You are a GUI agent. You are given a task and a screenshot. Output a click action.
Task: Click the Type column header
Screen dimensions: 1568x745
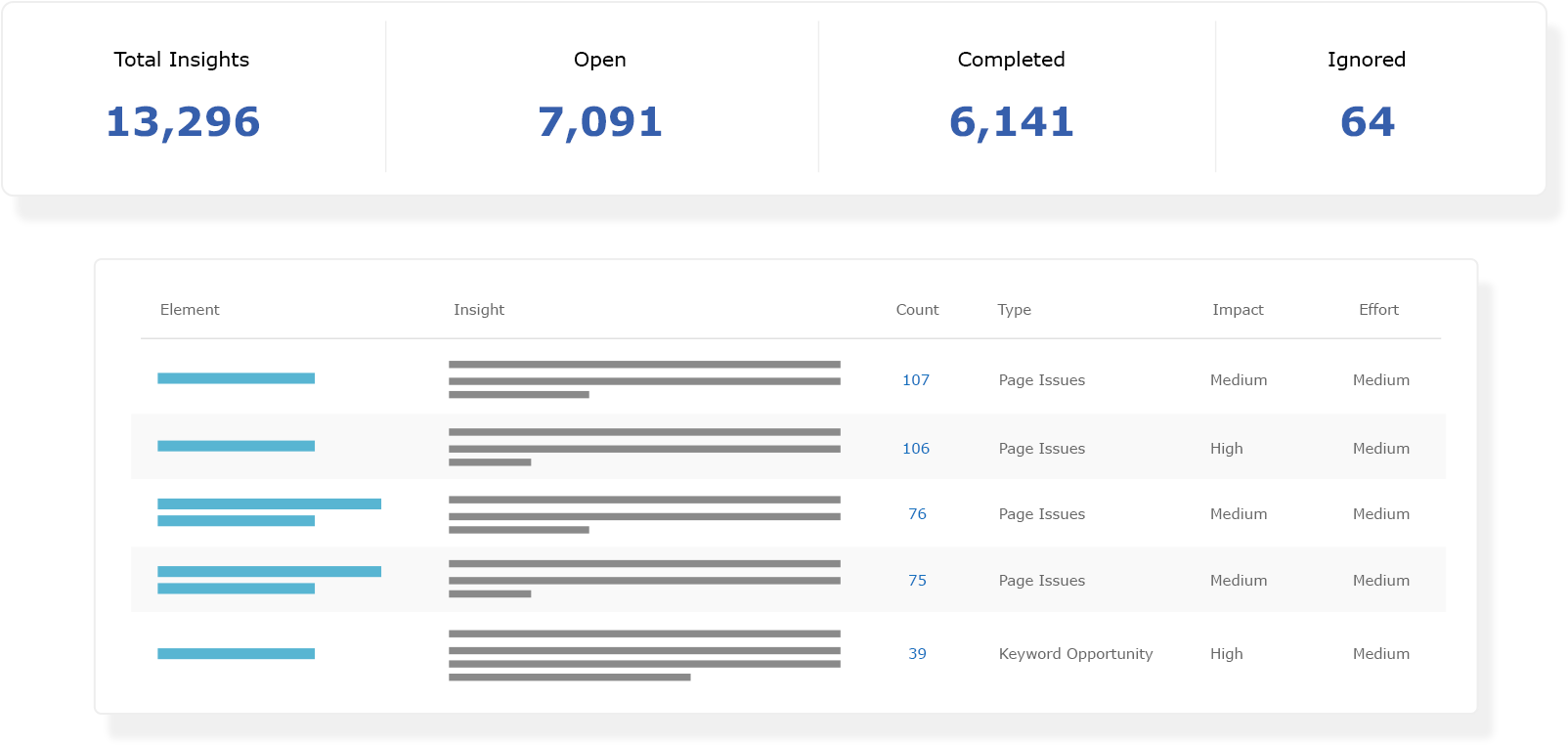coord(1014,310)
